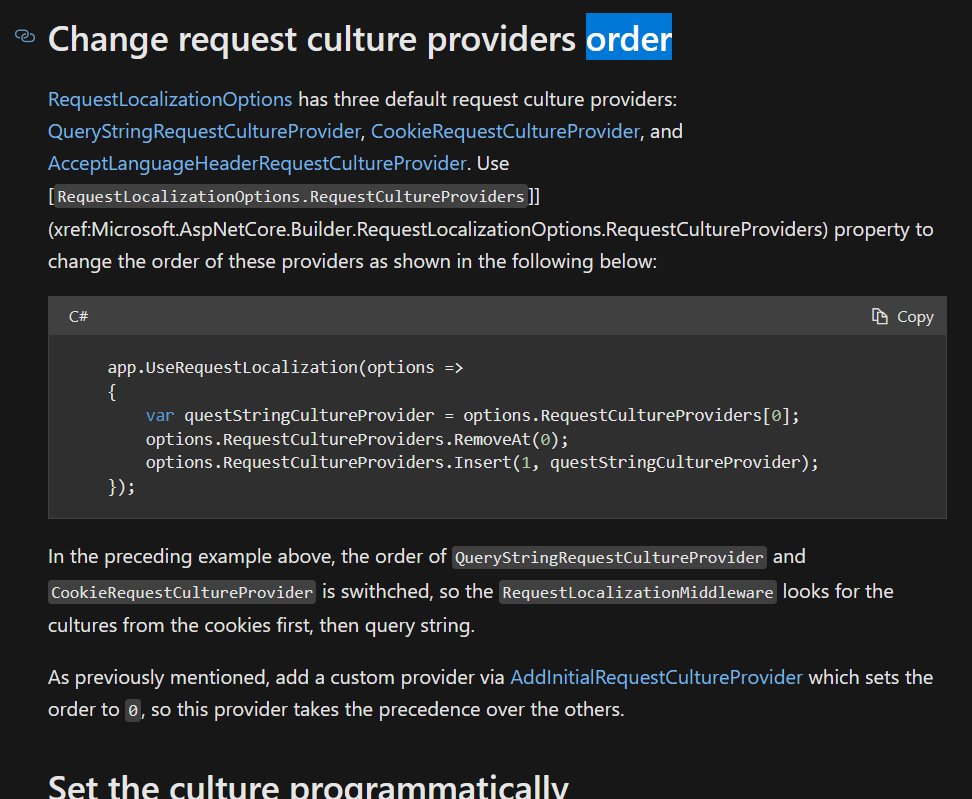Open the RequestLocalizationOptions link
This screenshot has height=799, width=972.
tap(169, 99)
